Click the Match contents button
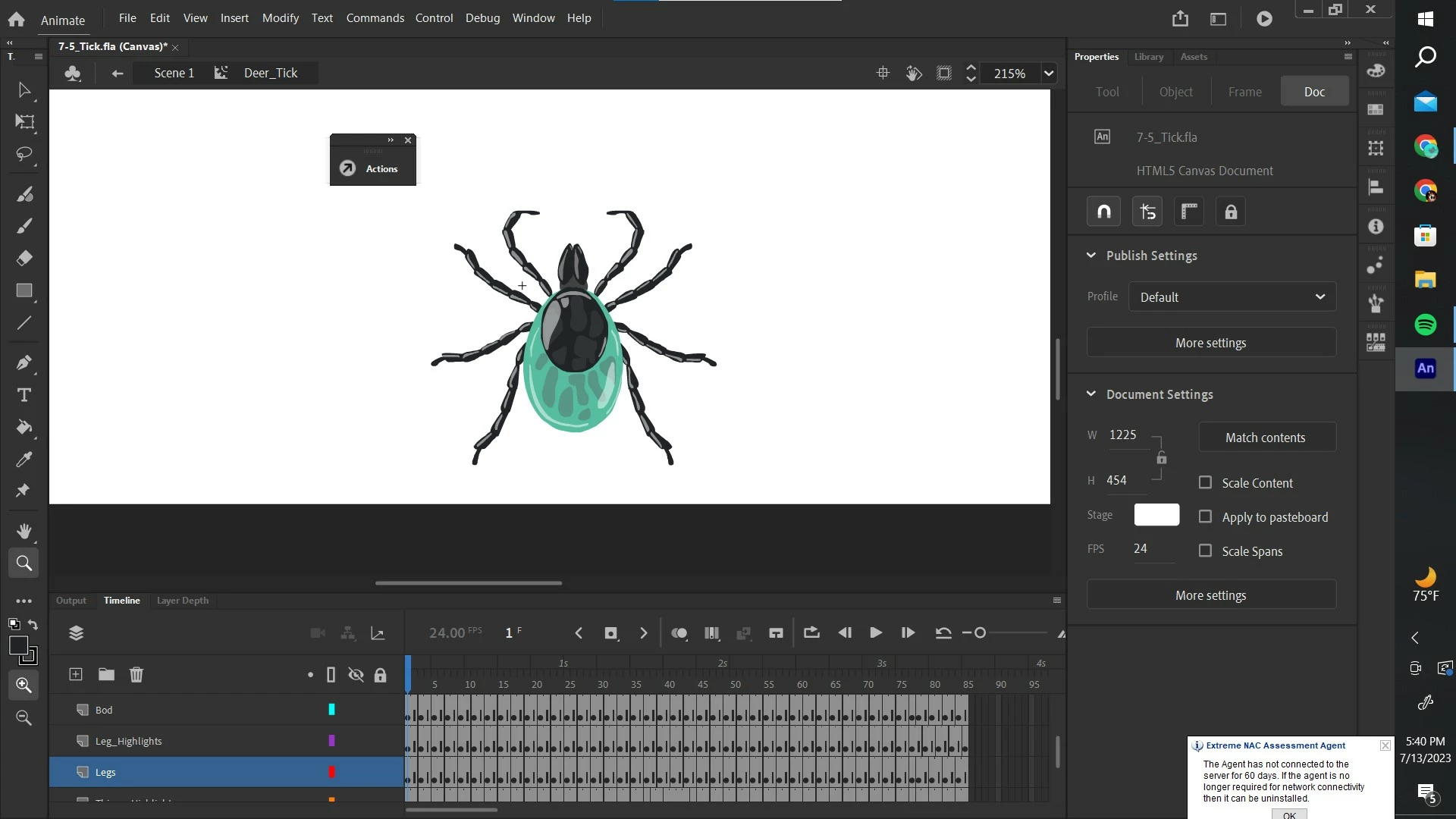The image size is (1456, 819). coord(1266,438)
